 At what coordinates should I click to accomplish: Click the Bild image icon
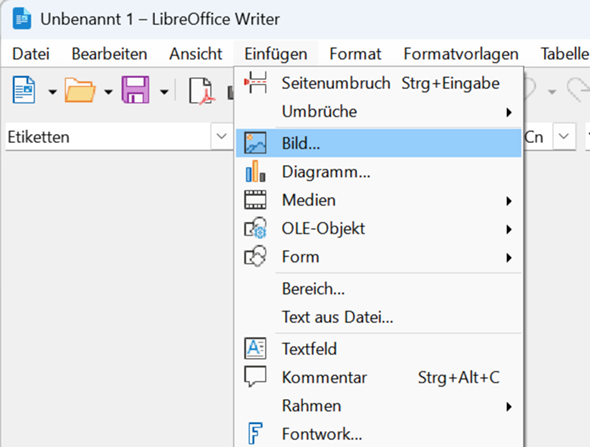tap(255, 143)
